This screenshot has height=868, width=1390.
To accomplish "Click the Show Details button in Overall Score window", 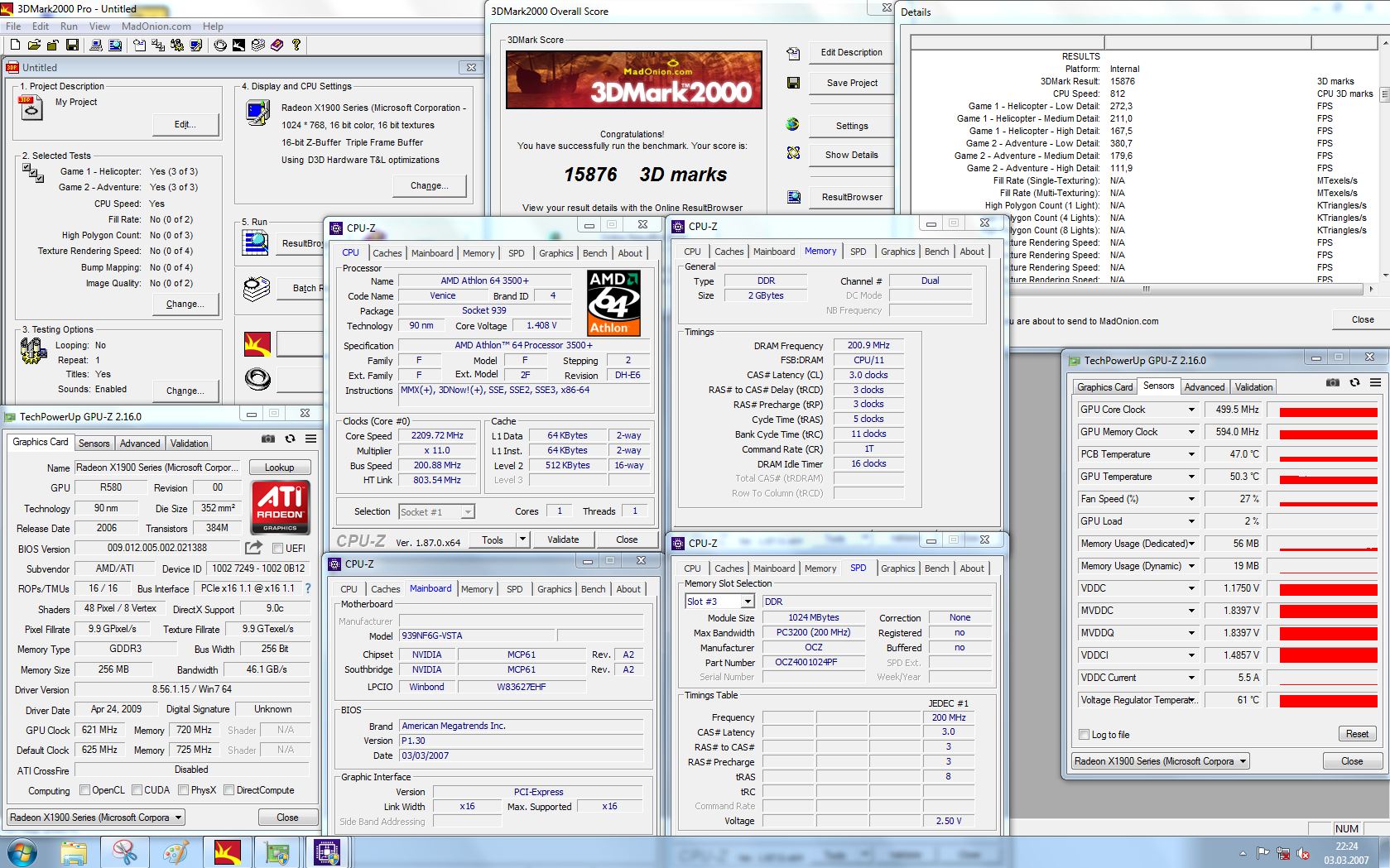I will click(851, 155).
